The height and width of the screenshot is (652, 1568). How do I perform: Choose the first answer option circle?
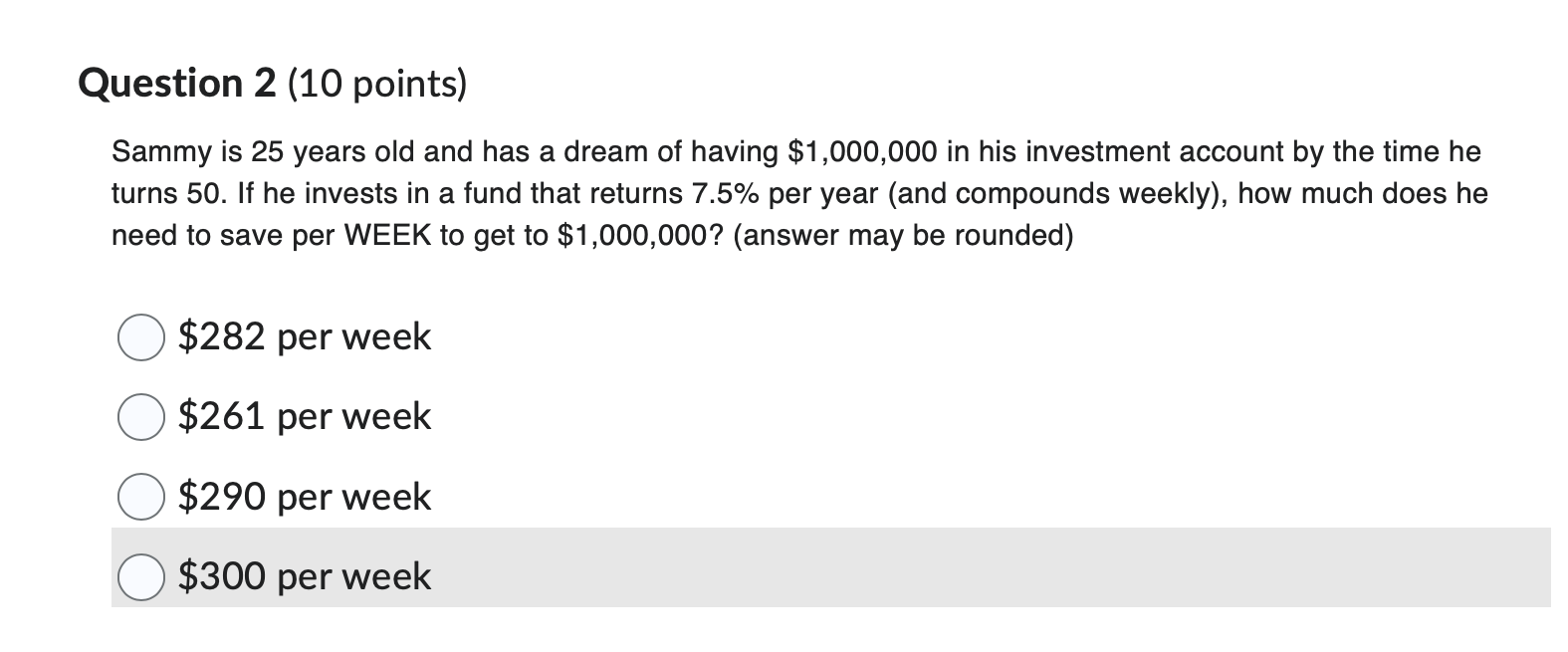click(142, 337)
